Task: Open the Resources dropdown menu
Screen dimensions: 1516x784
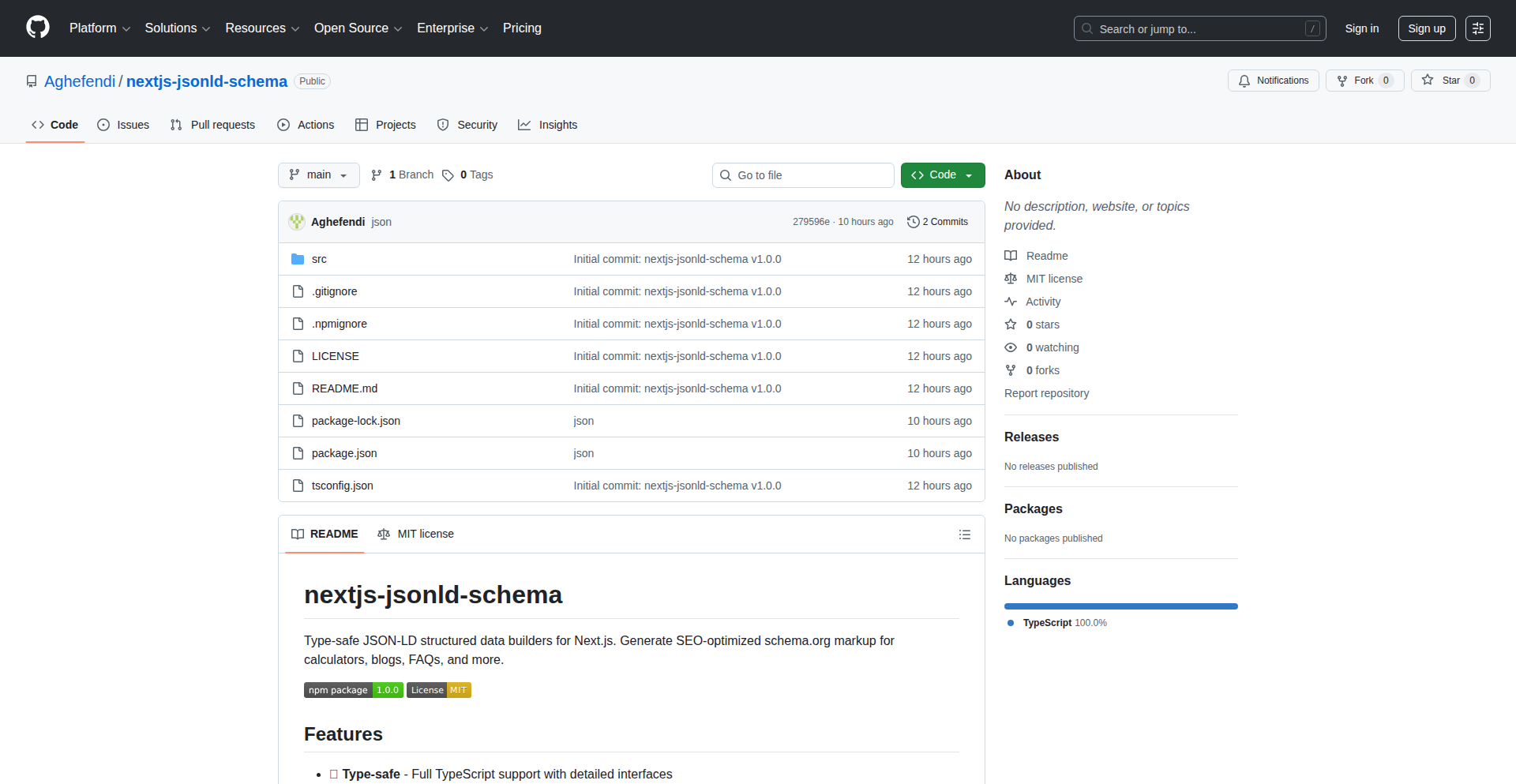Action: 261,28
